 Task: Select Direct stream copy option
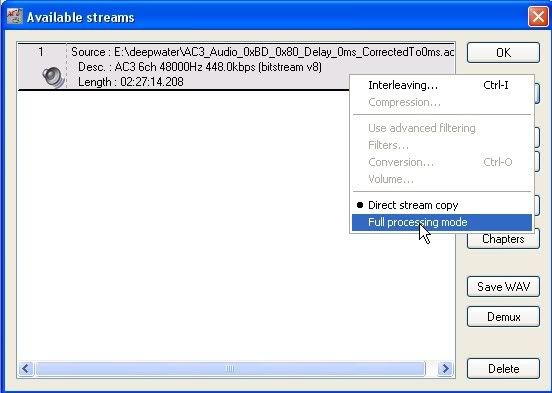[442, 205]
